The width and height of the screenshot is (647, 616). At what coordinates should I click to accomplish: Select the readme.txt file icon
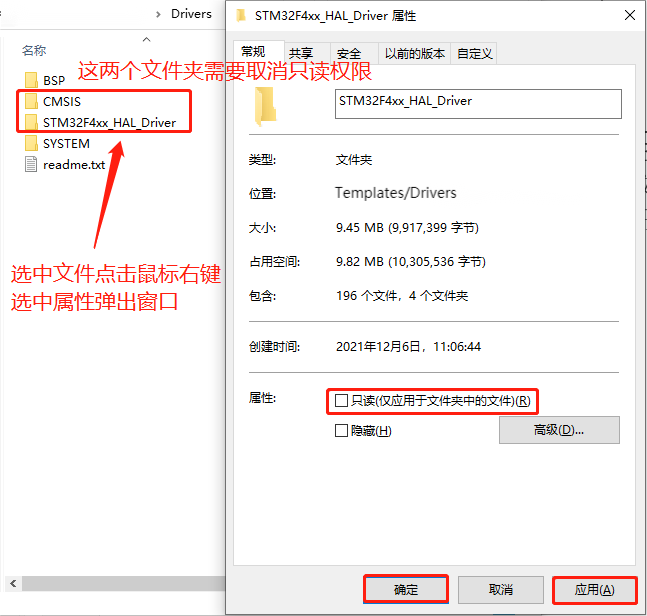click(31, 164)
